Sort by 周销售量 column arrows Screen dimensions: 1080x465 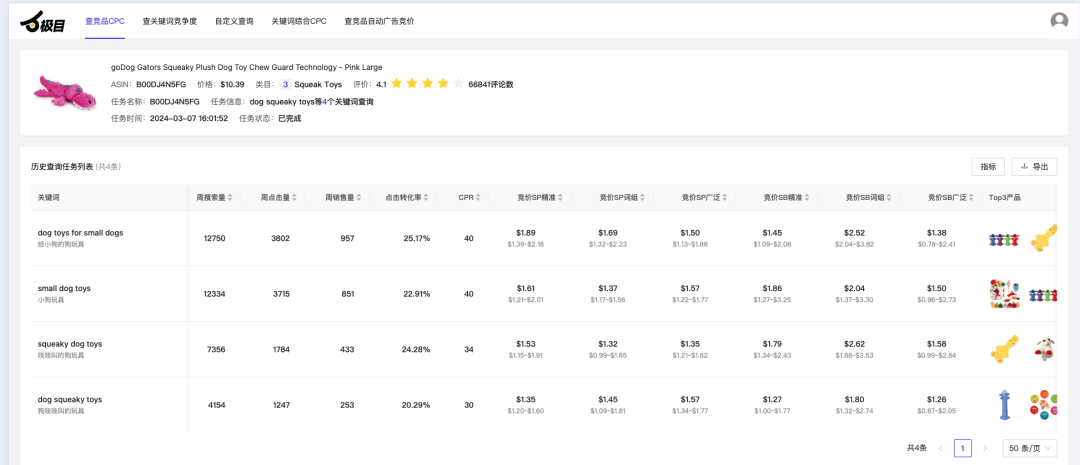coord(360,198)
